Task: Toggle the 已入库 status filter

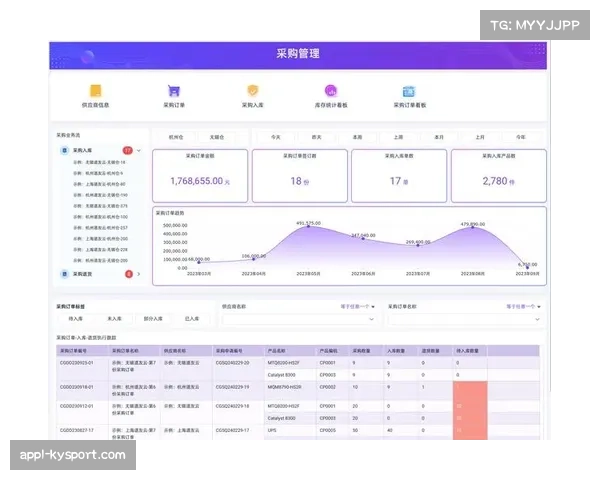Action: point(191,318)
